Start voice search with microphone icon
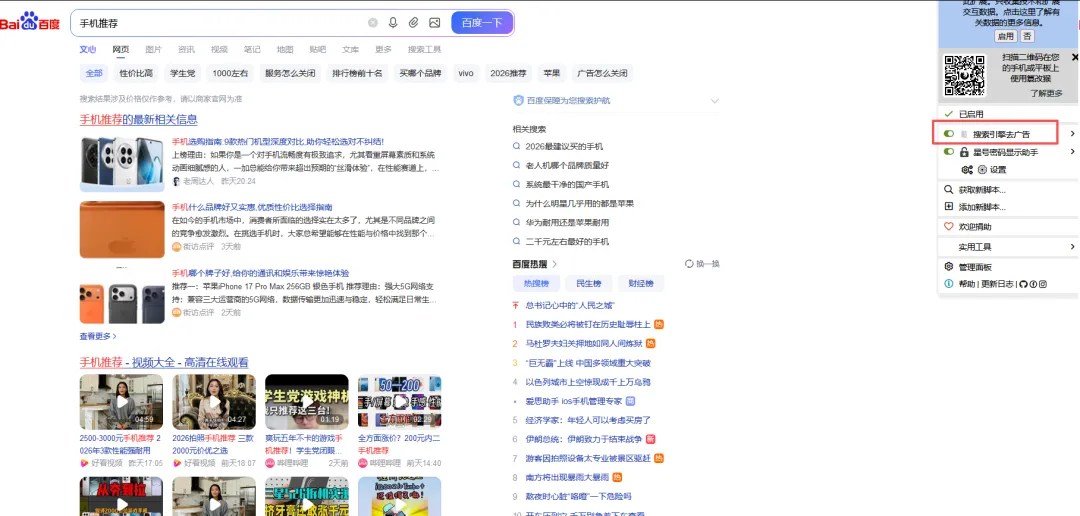The height and width of the screenshot is (516, 1080). tap(393, 23)
